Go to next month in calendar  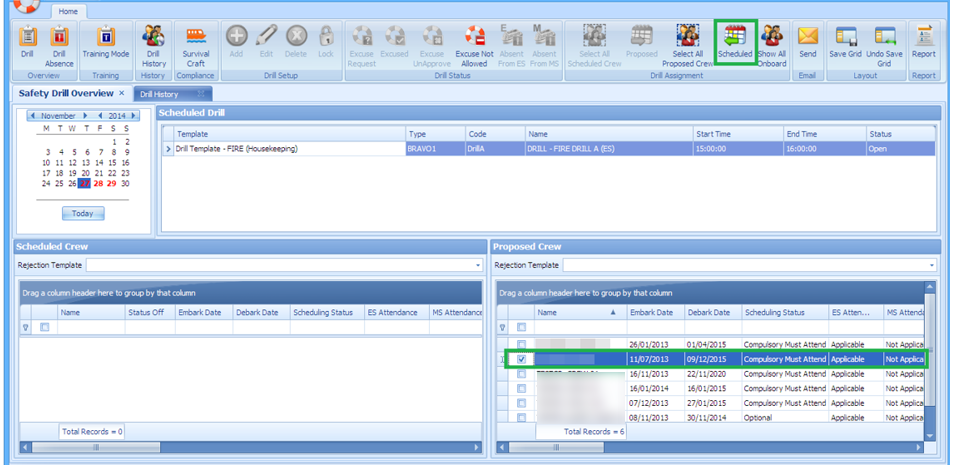click(x=86, y=115)
